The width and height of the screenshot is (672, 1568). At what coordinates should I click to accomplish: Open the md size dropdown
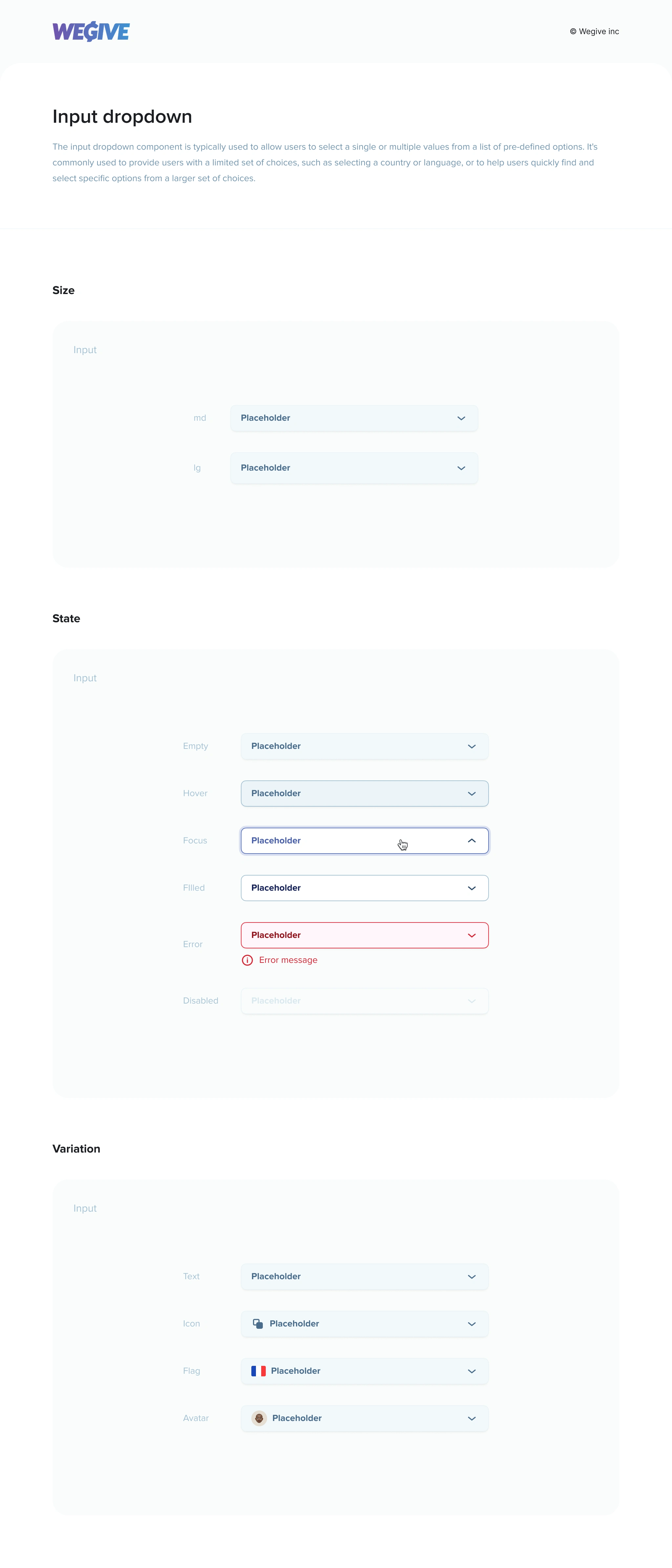coord(354,418)
